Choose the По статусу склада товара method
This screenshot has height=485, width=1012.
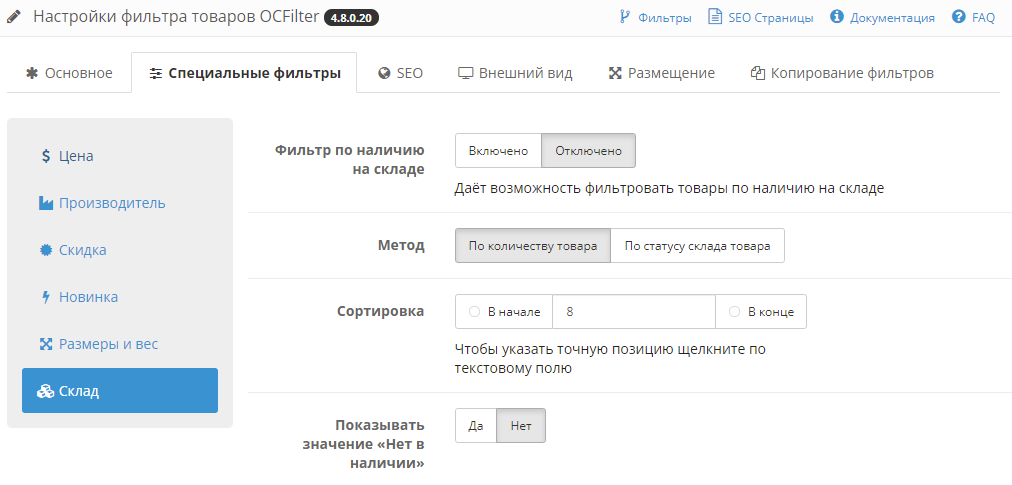[x=697, y=246]
